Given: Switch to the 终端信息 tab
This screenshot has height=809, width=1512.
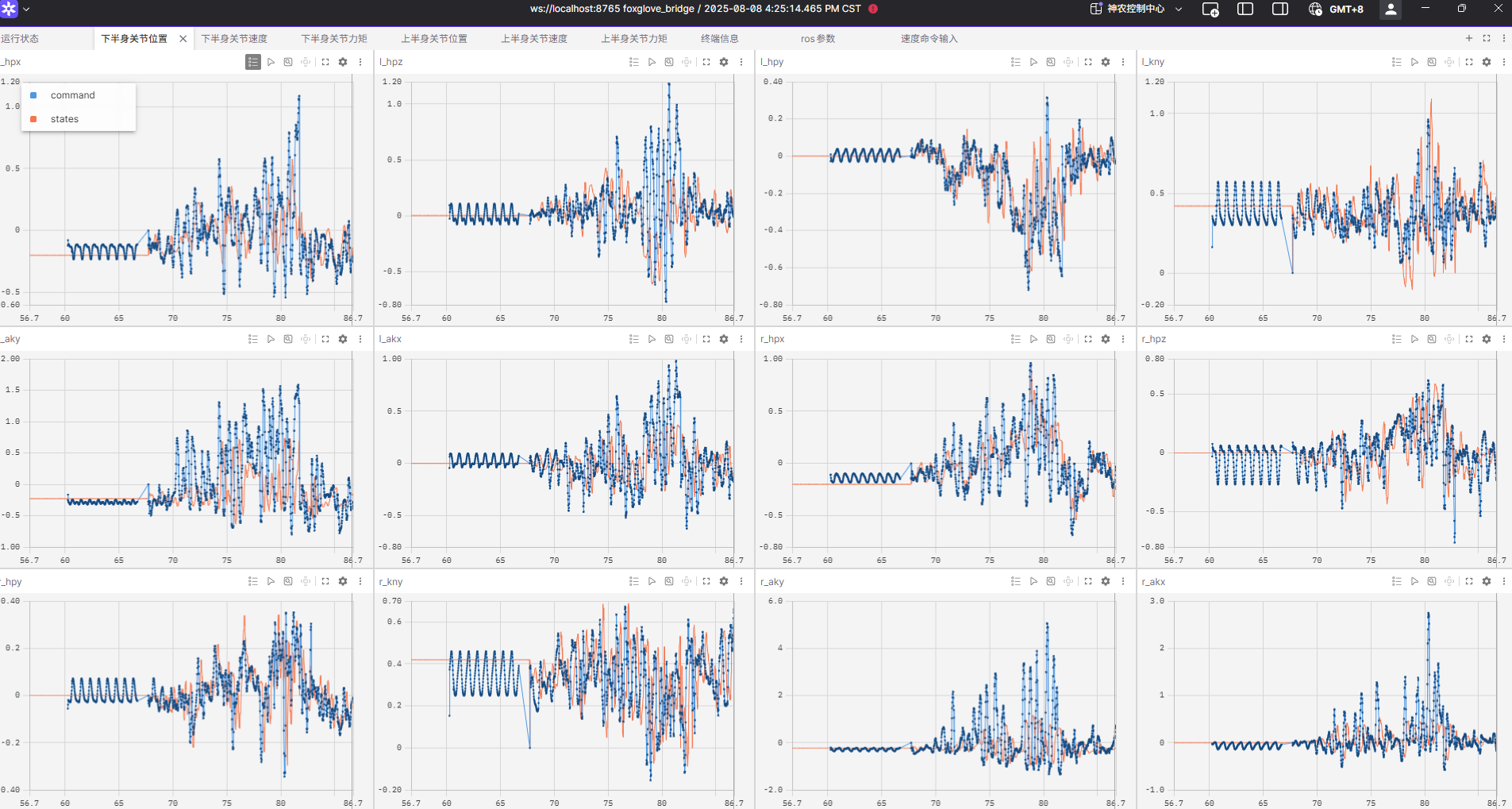Looking at the screenshot, I should (720, 39).
